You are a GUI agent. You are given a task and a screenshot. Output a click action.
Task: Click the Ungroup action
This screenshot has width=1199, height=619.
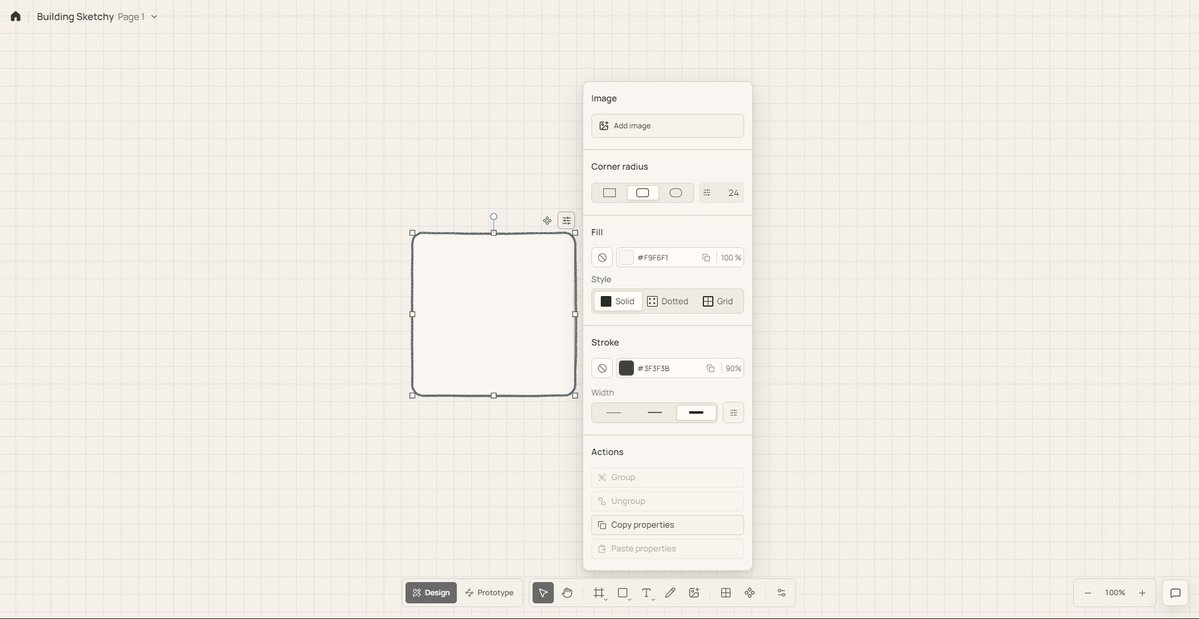pos(668,501)
